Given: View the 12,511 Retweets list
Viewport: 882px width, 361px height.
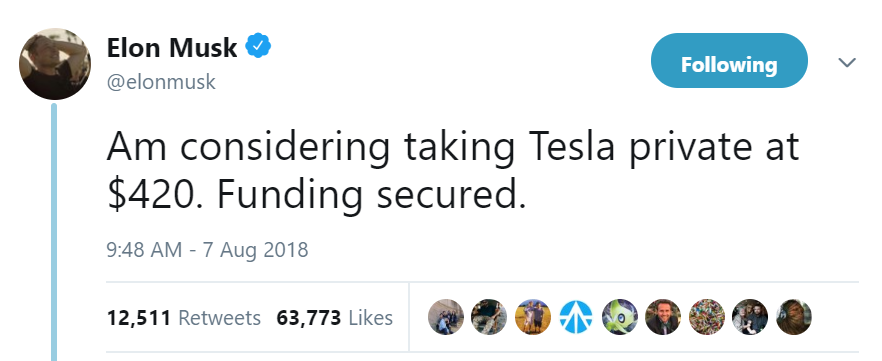Looking at the screenshot, I should click(183, 318).
